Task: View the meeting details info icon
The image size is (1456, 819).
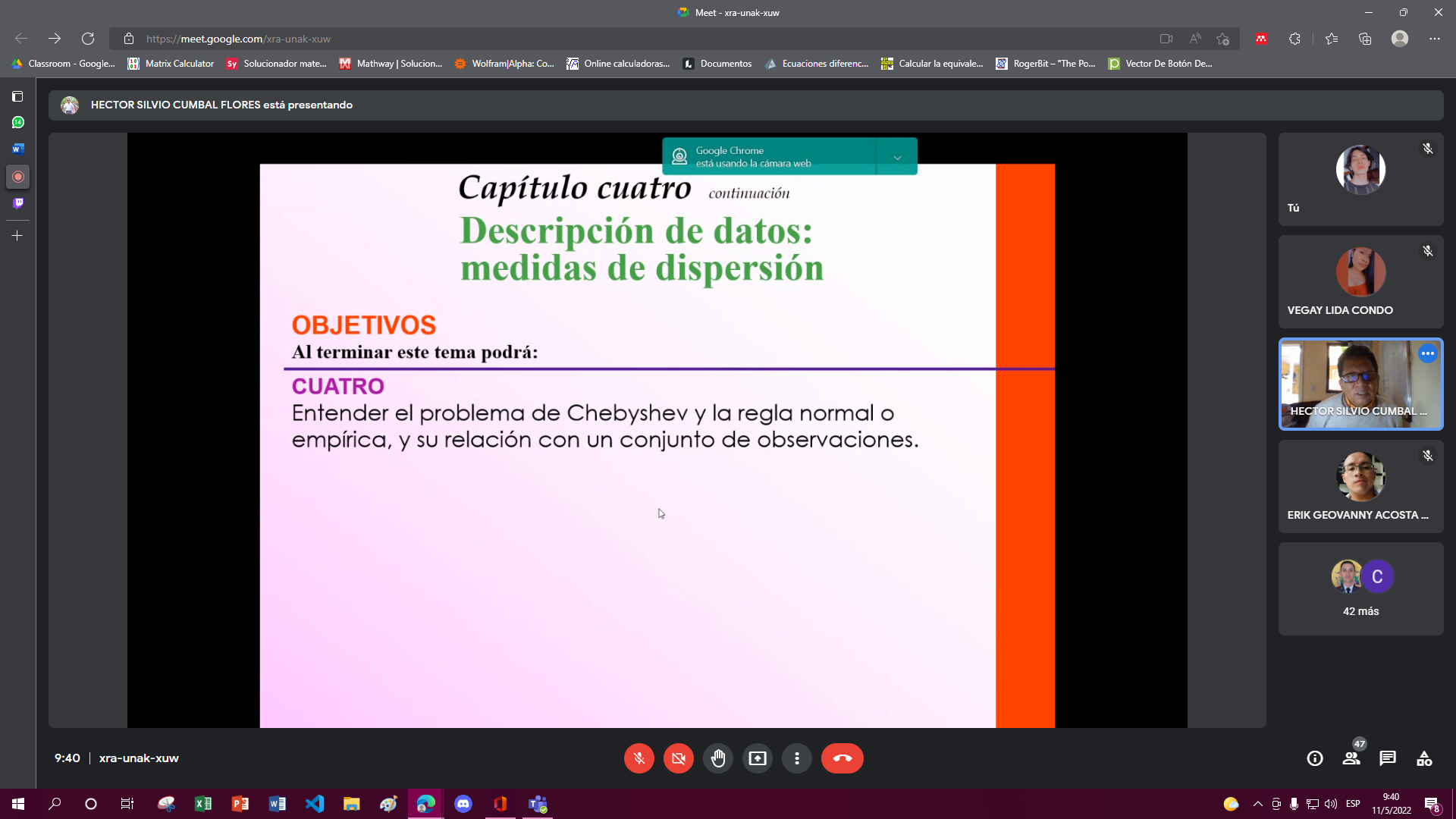Action: (1314, 758)
